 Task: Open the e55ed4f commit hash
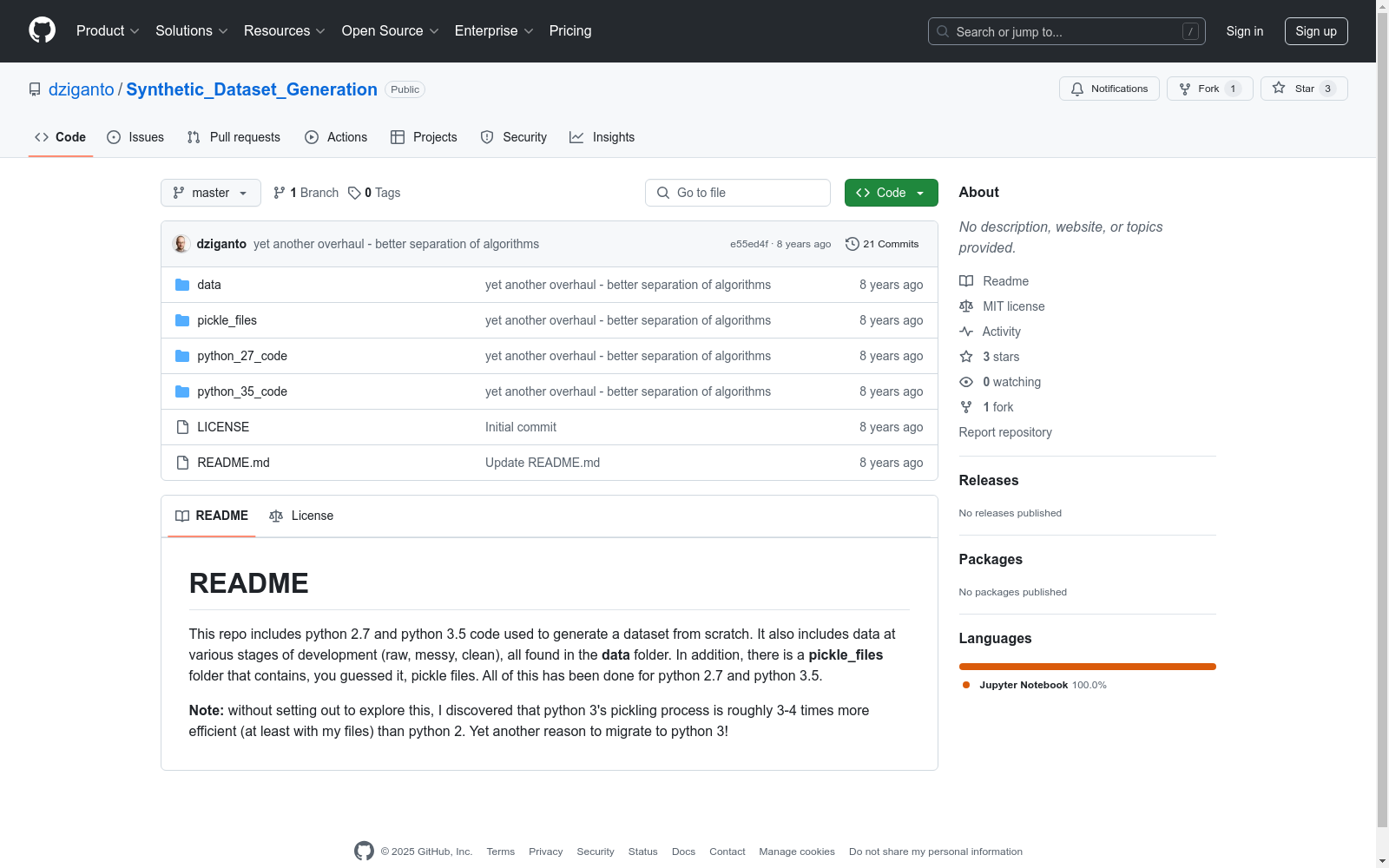749,244
